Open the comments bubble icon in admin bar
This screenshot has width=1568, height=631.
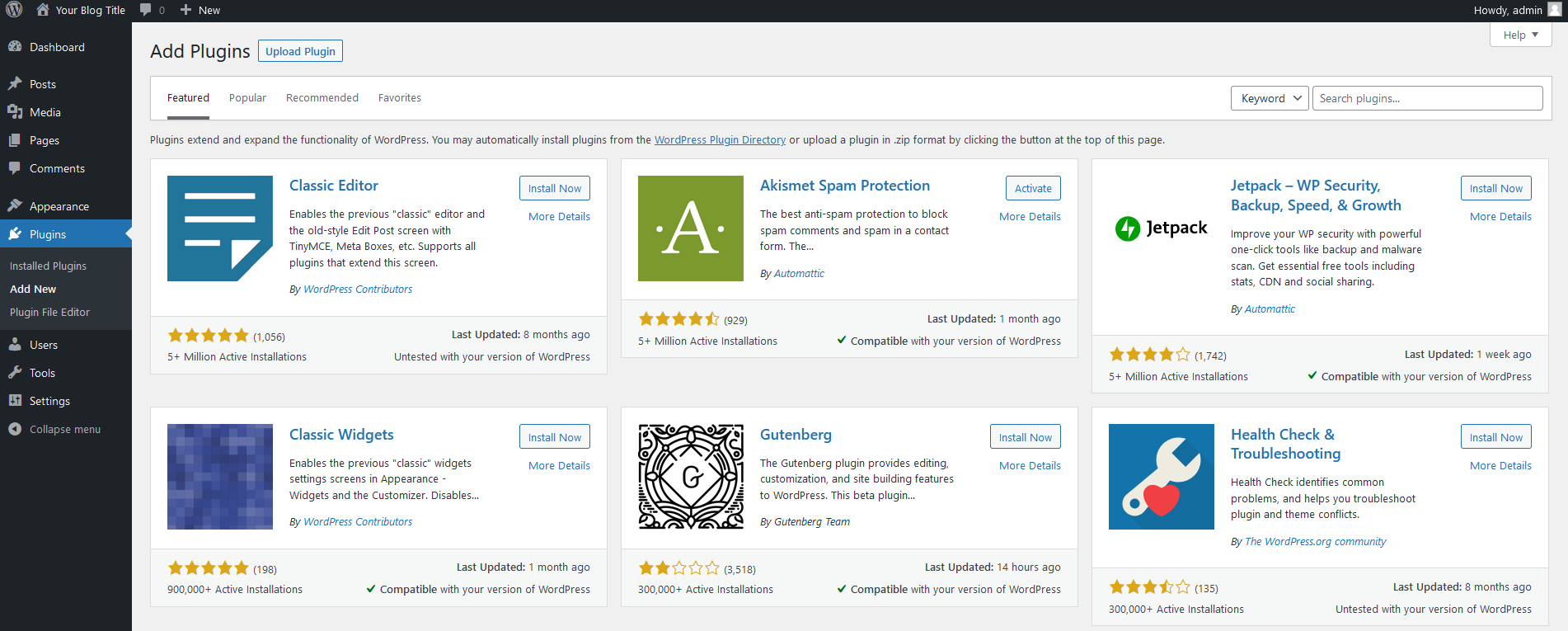(x=146, y=10)
